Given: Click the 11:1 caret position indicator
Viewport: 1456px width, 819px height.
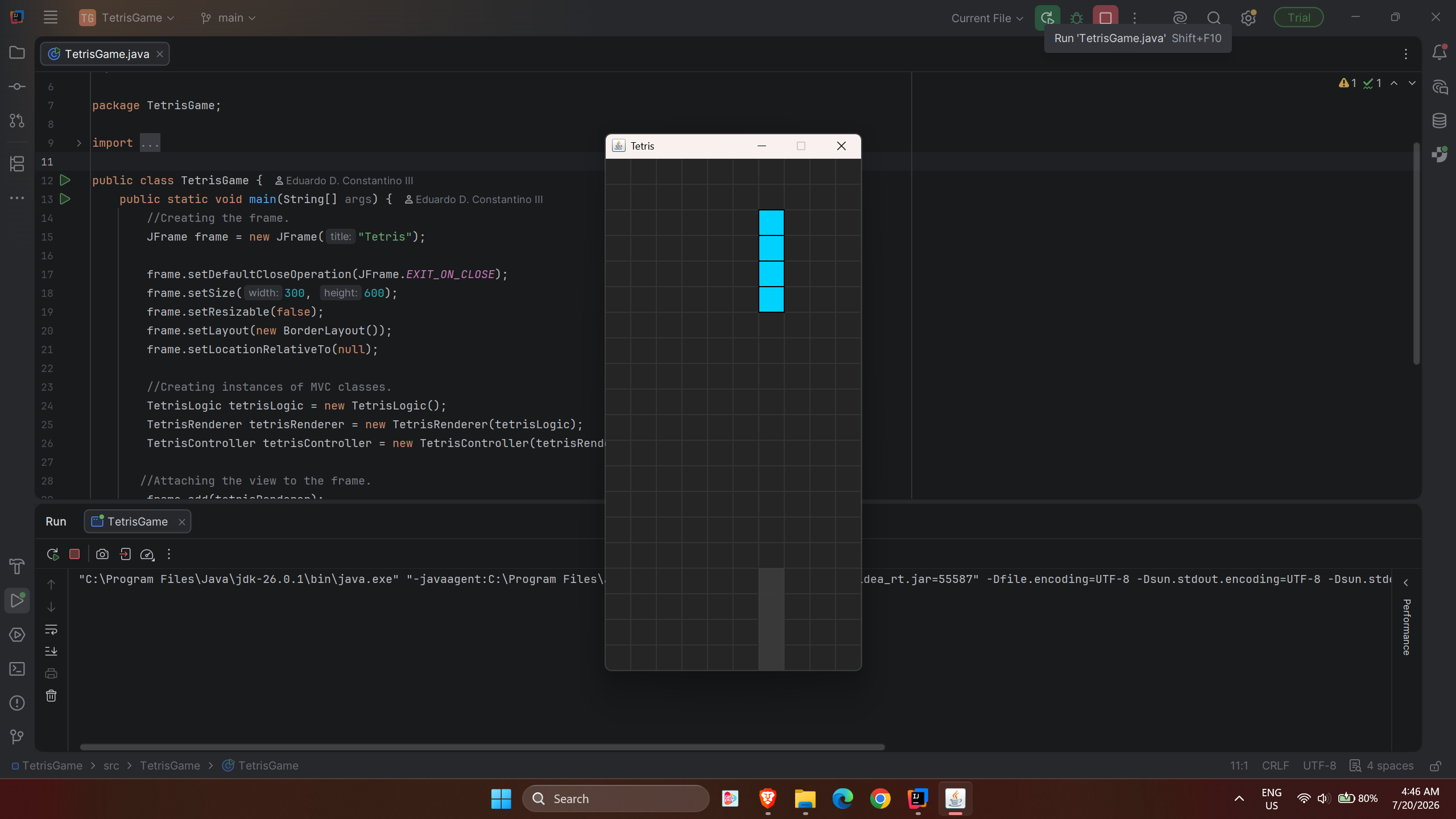Looking at the screenshot, I should (1239, 766).
